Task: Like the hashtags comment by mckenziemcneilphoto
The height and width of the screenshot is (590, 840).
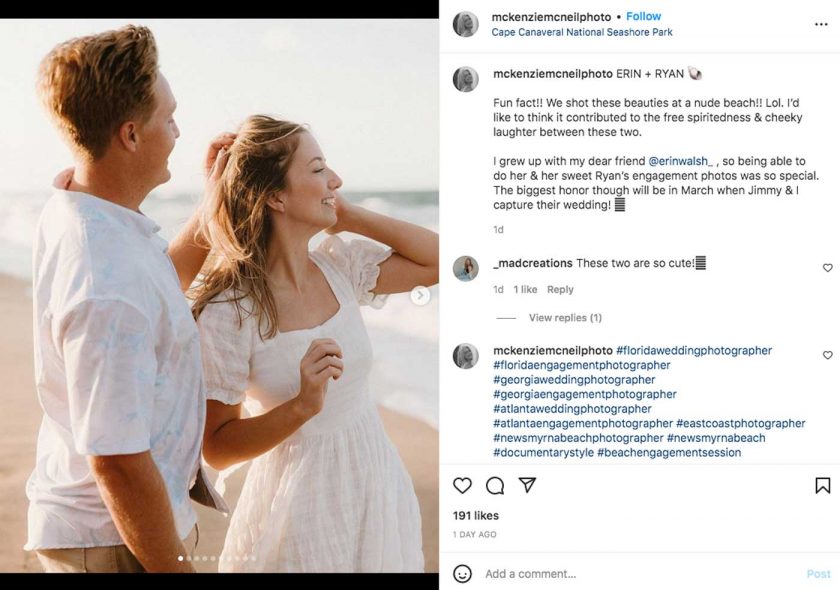Action: point(827,355)
